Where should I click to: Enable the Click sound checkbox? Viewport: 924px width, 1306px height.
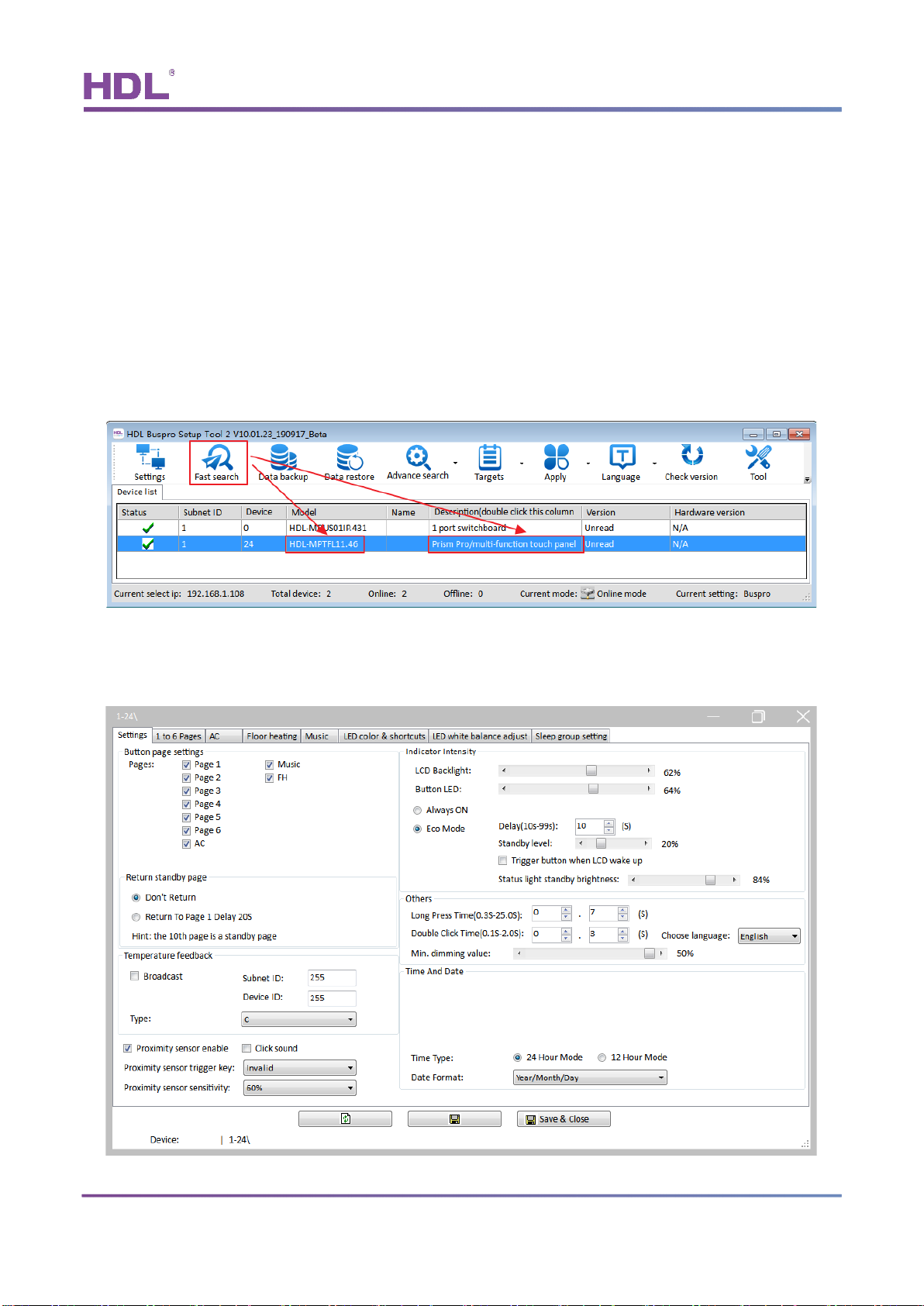tap(247, 1049)
